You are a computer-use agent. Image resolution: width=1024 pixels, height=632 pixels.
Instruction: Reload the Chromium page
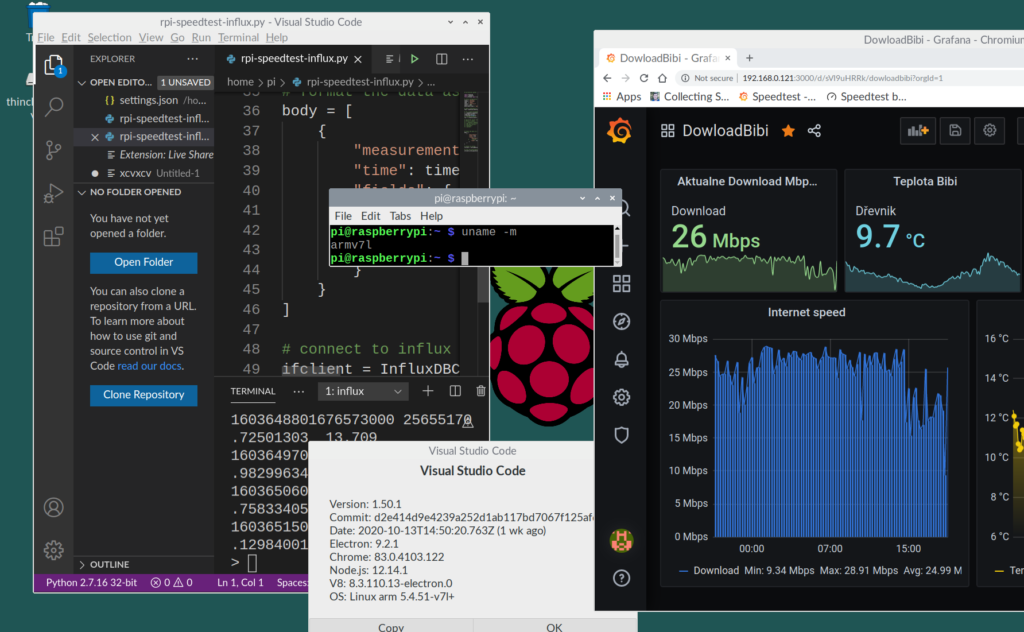[x=644, y=78]
